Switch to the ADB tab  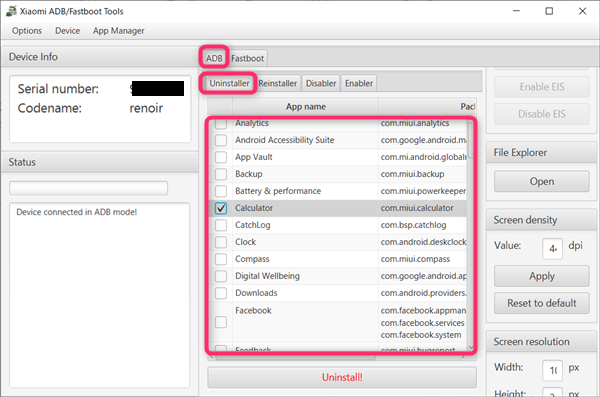click(x=214, y=58)
